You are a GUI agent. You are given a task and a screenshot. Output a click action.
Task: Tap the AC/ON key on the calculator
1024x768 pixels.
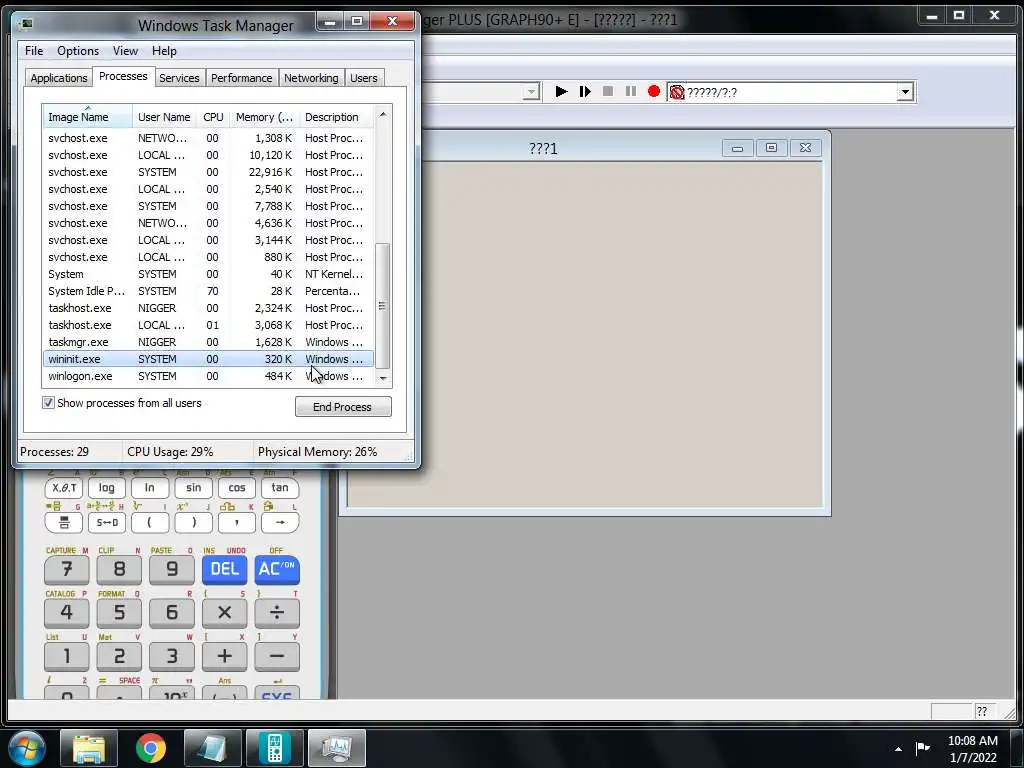(277, 569)
